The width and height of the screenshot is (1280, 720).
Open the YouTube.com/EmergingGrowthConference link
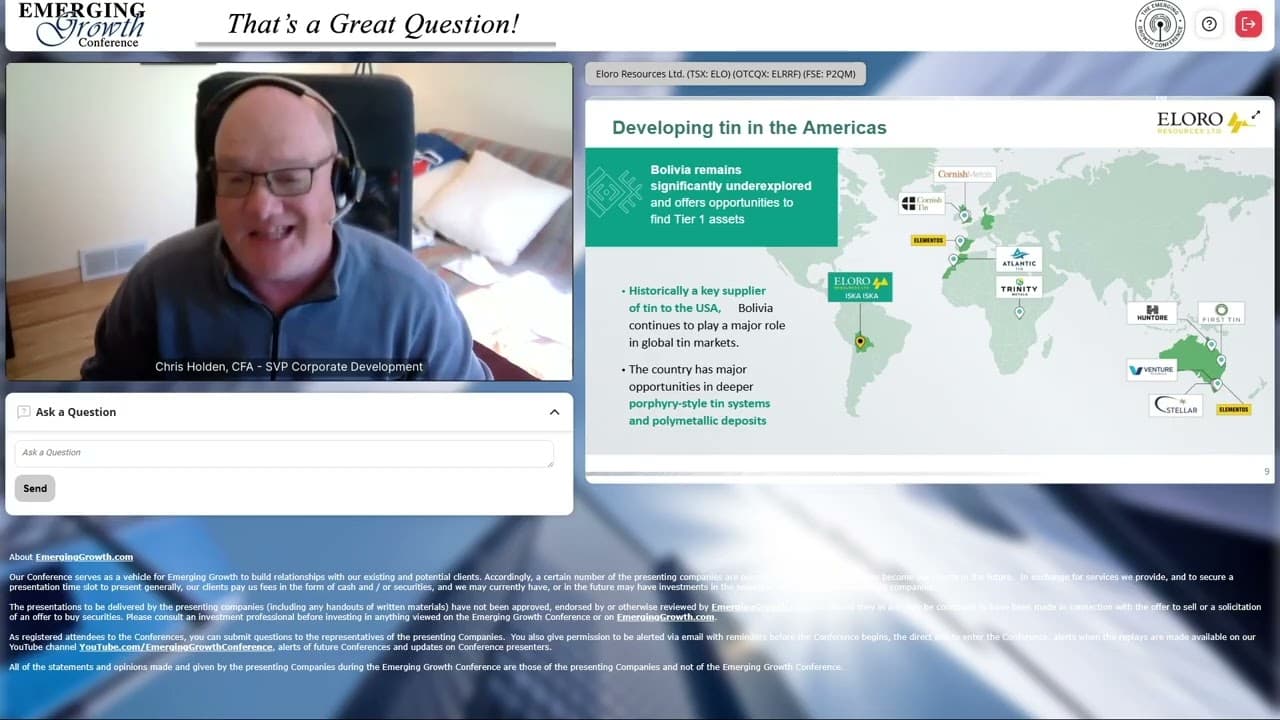pyautogui.click(x=176, y=647)
